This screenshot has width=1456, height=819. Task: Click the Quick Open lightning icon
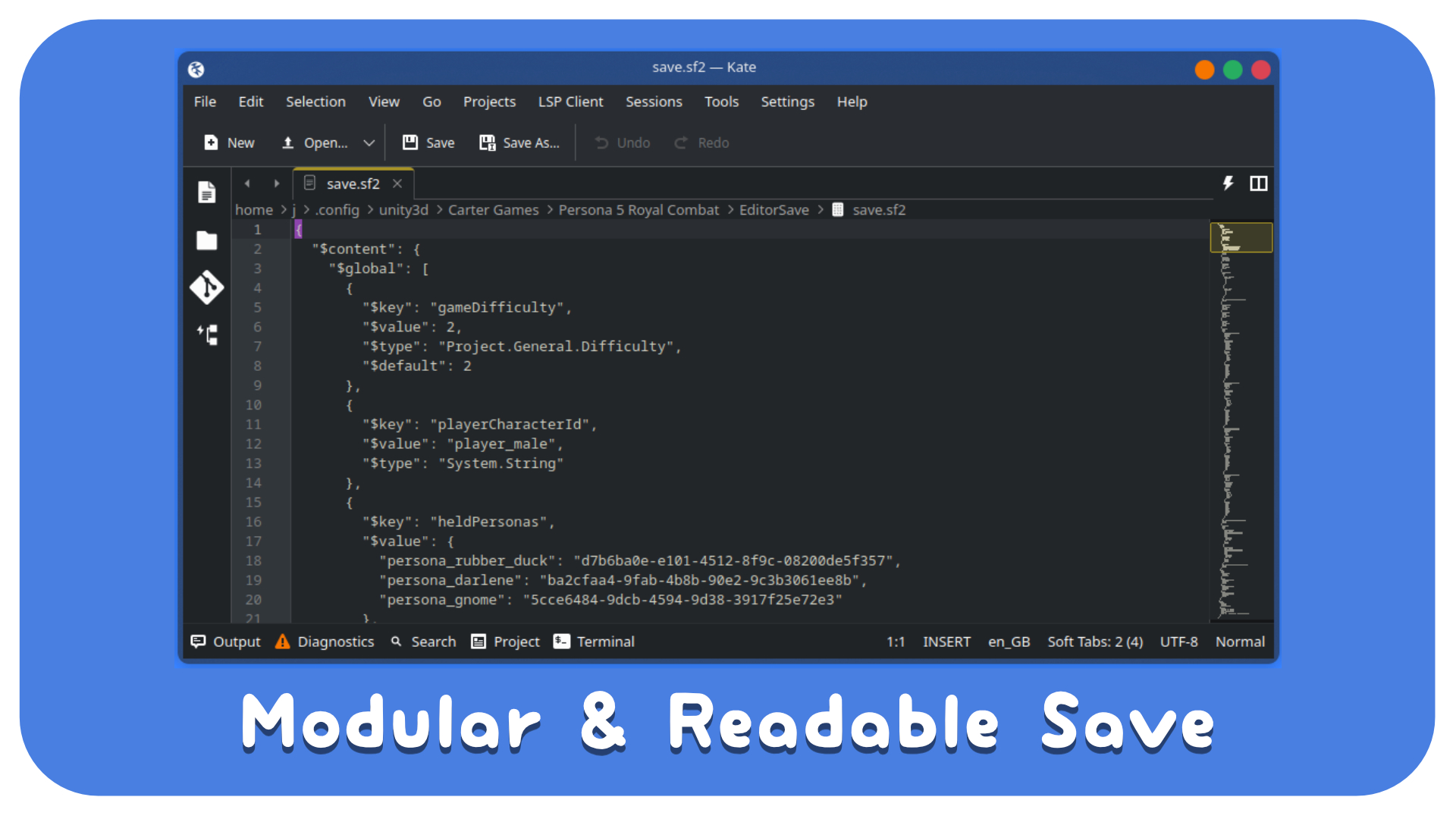point(1228,184)
